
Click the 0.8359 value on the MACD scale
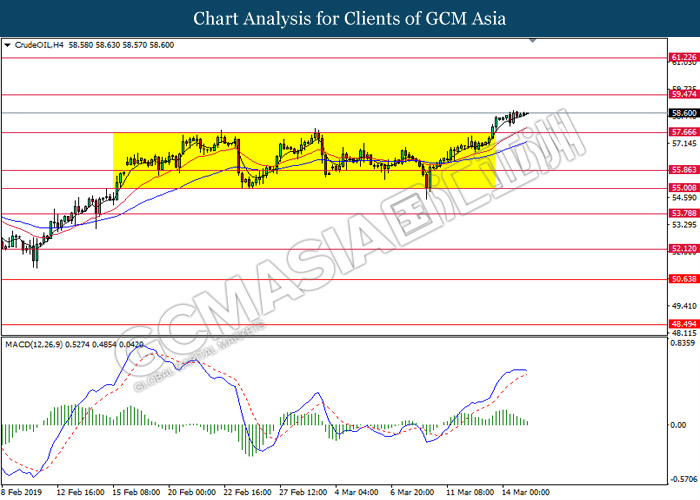[x=682, y=344]
